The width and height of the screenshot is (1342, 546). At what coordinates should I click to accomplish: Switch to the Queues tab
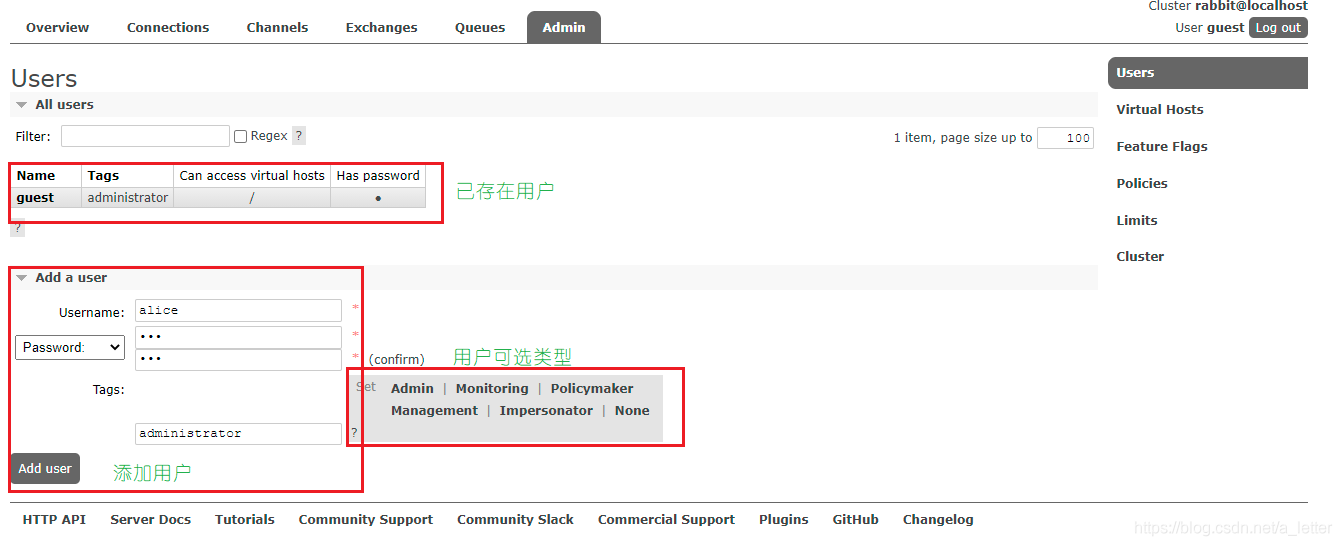pos(480,27)
